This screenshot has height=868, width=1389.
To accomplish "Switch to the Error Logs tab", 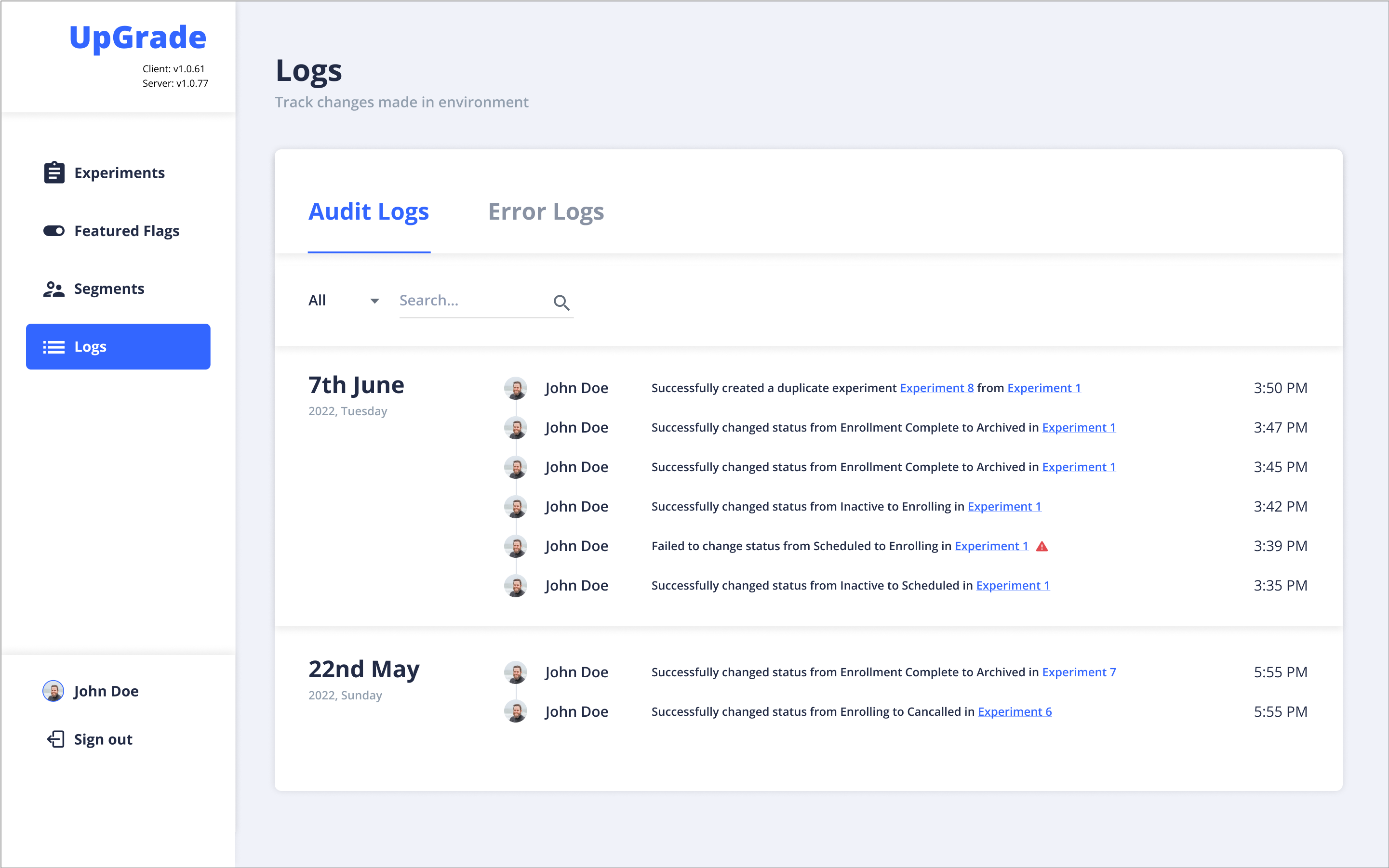I will click(546, 212).
